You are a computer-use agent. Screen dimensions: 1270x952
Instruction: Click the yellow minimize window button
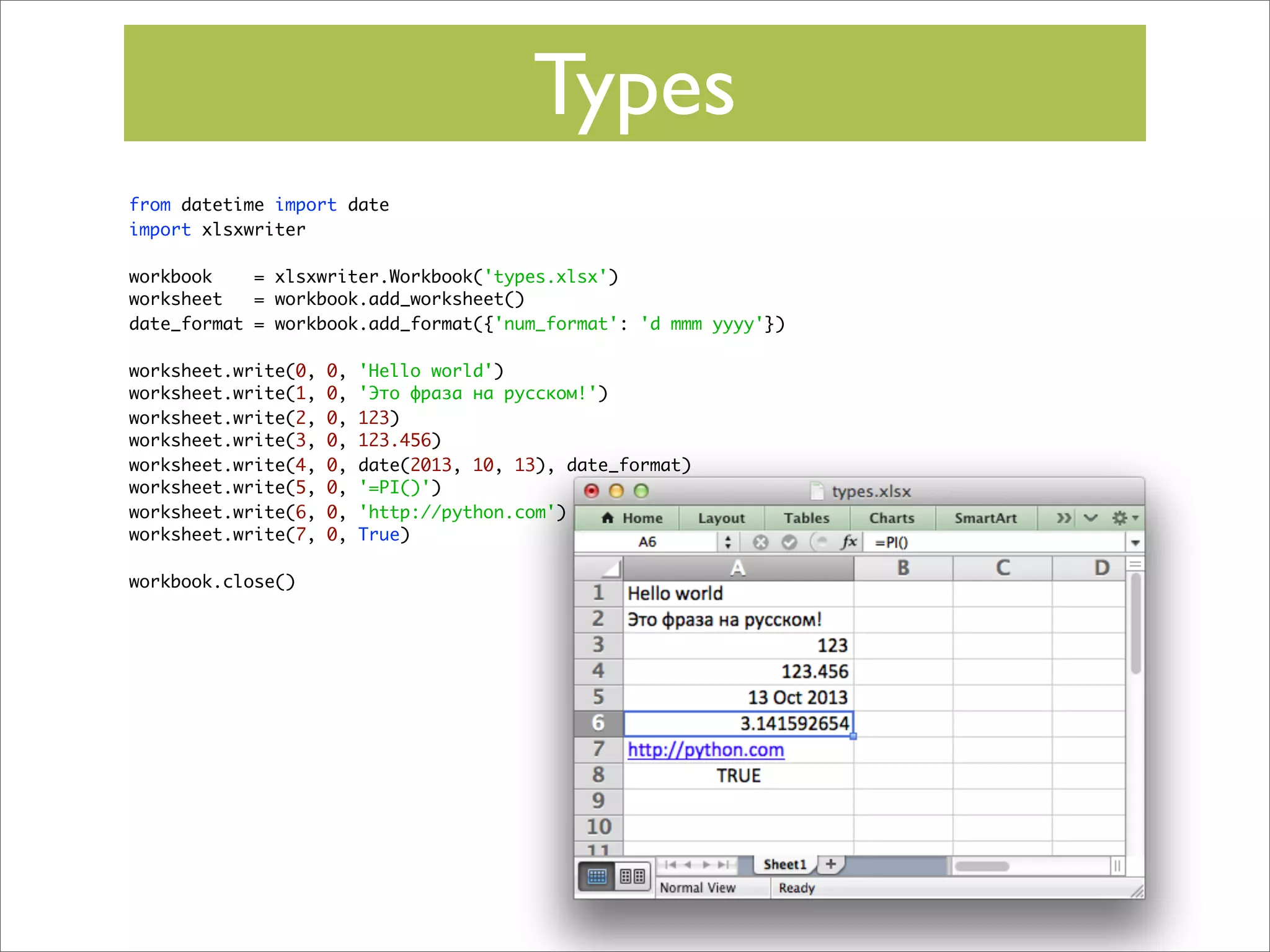point(616,491)
